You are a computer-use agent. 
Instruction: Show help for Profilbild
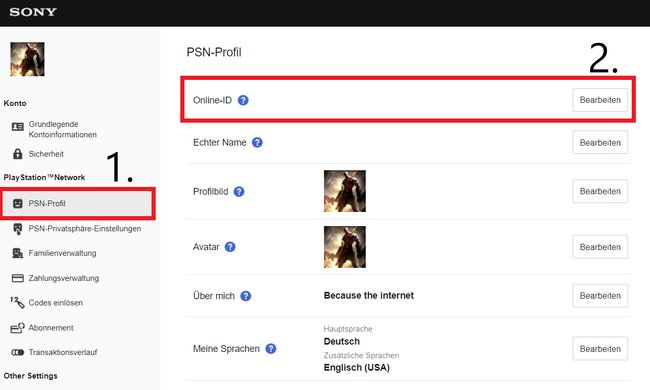point(239,191)
